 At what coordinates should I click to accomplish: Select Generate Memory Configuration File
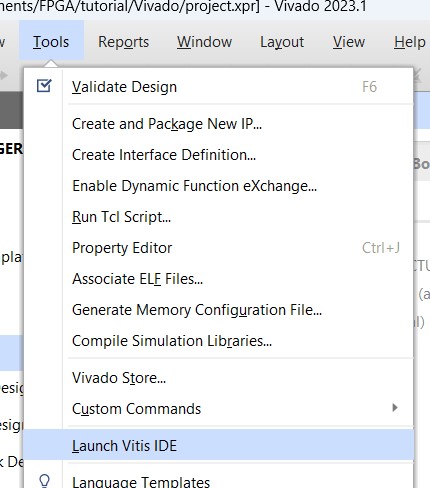click(x=219, y=310)
